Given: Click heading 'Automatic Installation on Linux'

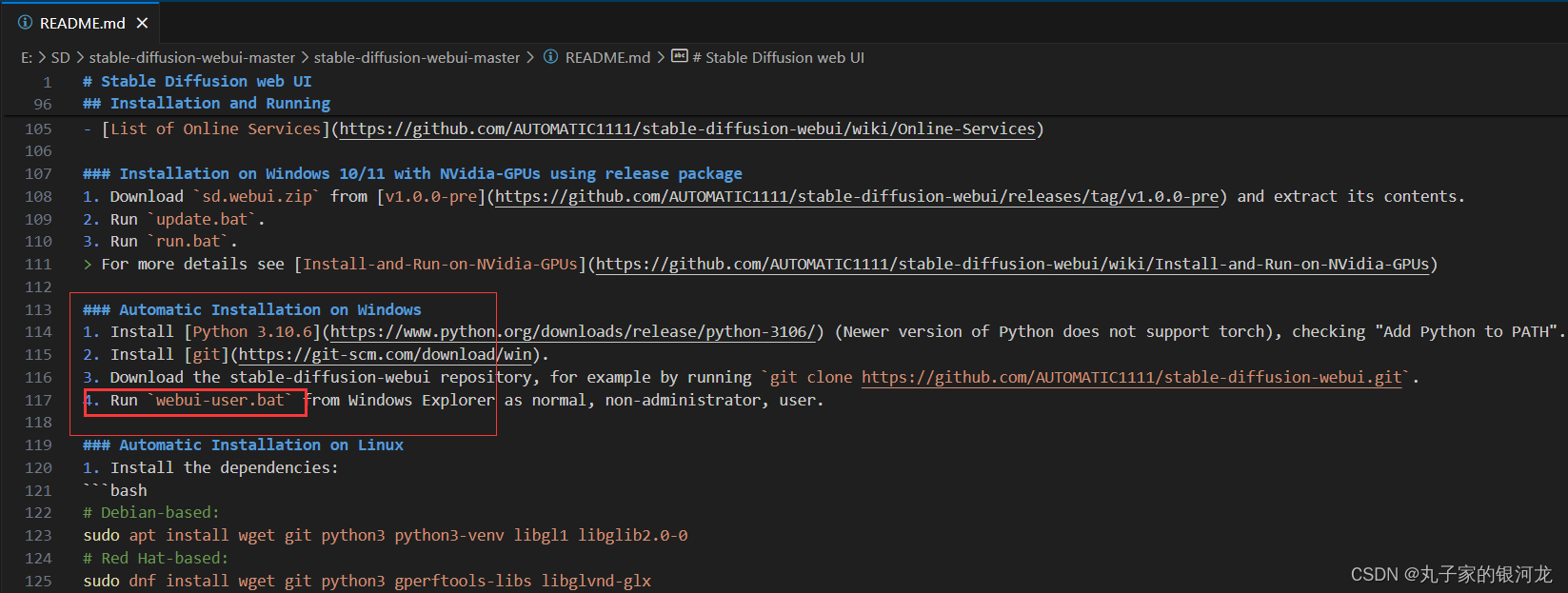Looking at the screenshot, I should coord(243,445).
